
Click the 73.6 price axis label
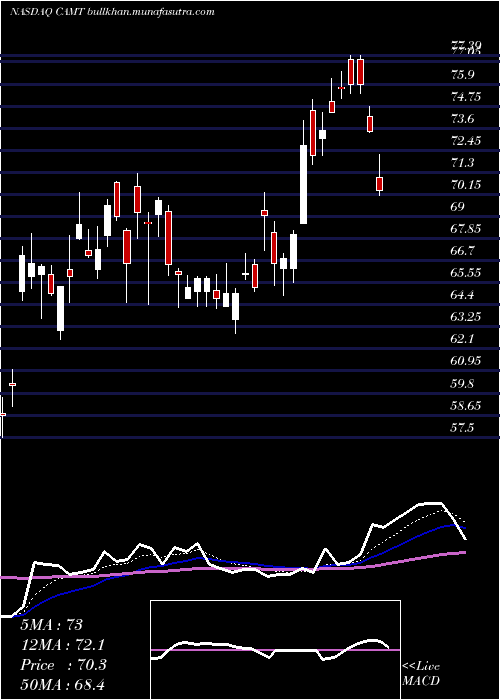coord(462,119)
